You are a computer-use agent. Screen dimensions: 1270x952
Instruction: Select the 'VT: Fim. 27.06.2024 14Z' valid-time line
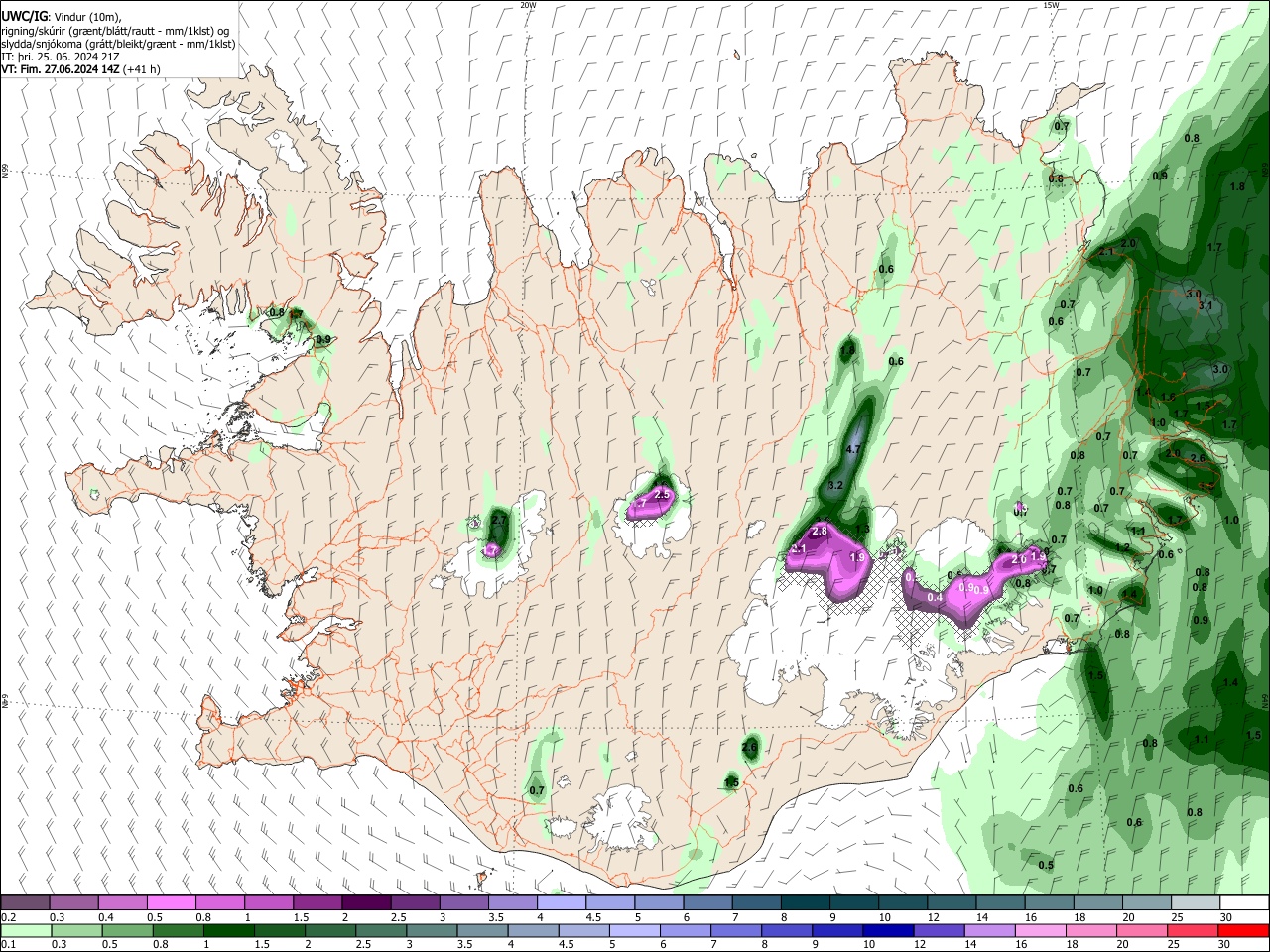tap(80, 69)
